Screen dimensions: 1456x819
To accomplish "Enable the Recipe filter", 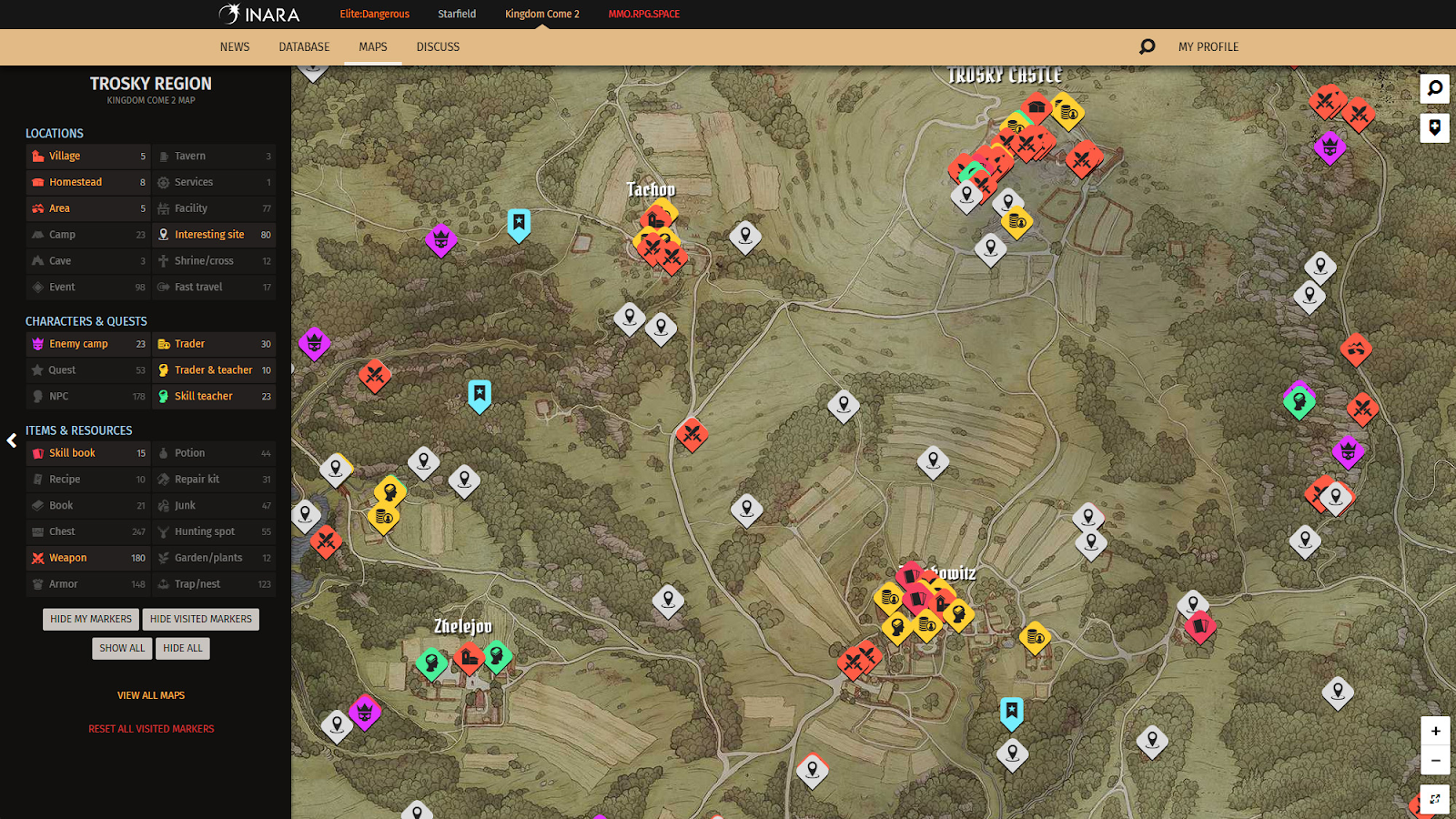I will point(88,480).
